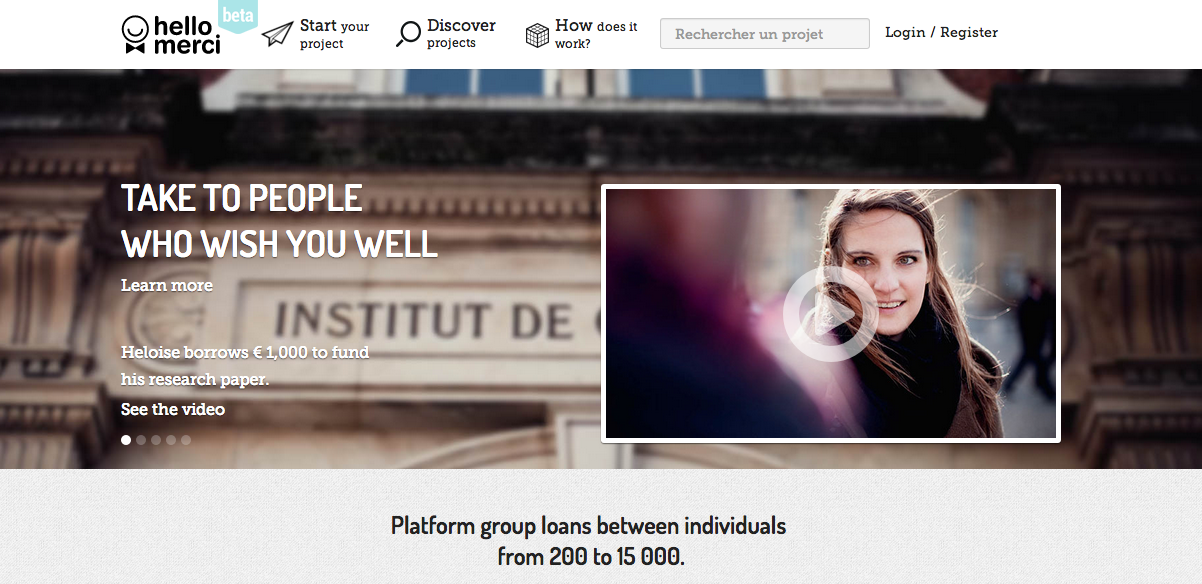
Task: Focus the Rechercher un projet search field
Action: click(x=765, y=34)
